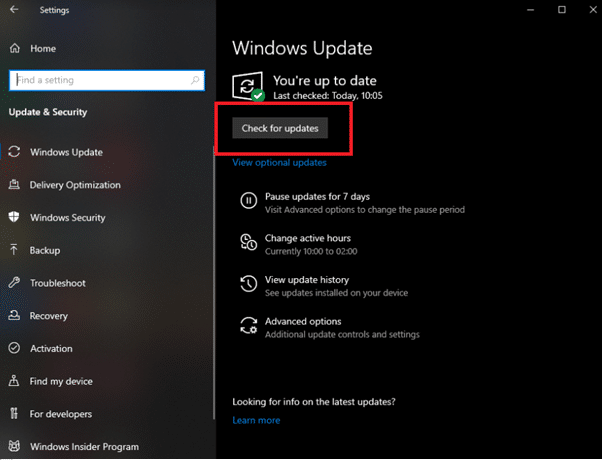Open View optional updates link

click(280, 162)
